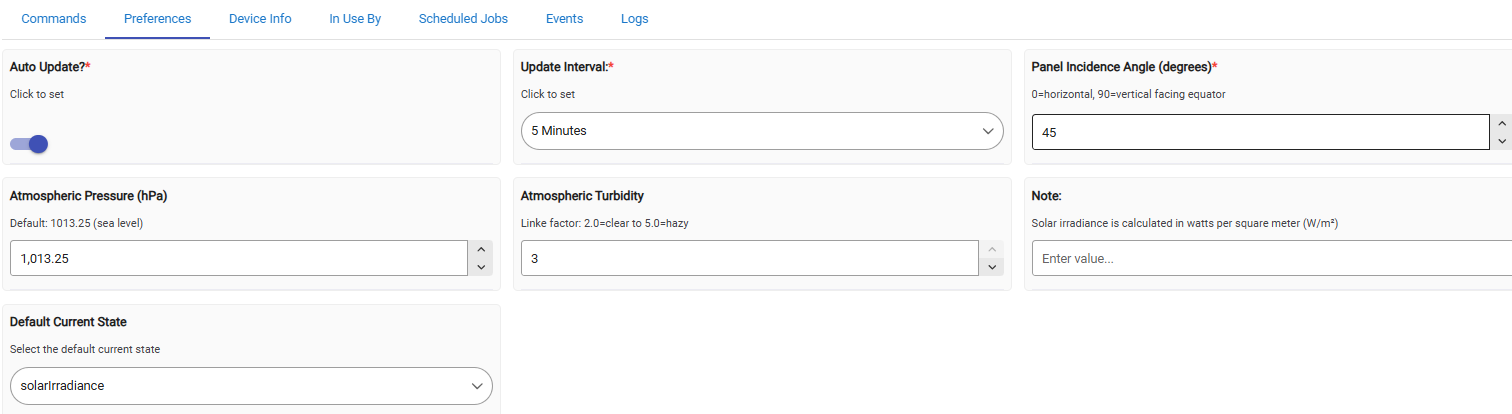Toggle the Auto Update switch
1512x414 pixels.
tap(29, 144)
